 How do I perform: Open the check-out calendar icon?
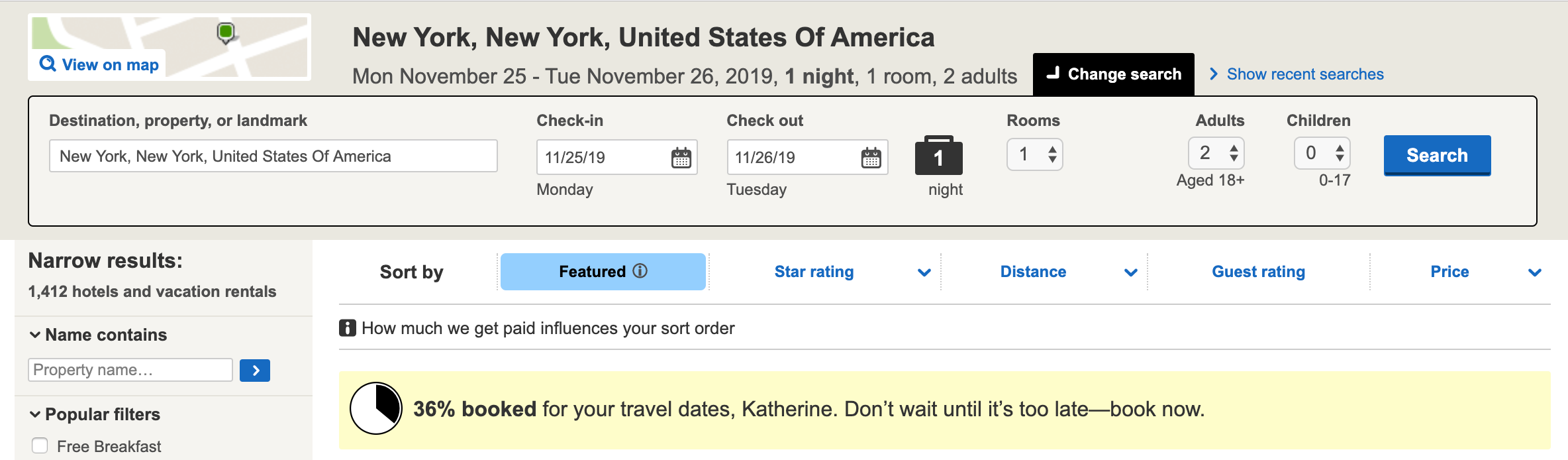click(871, 158)
